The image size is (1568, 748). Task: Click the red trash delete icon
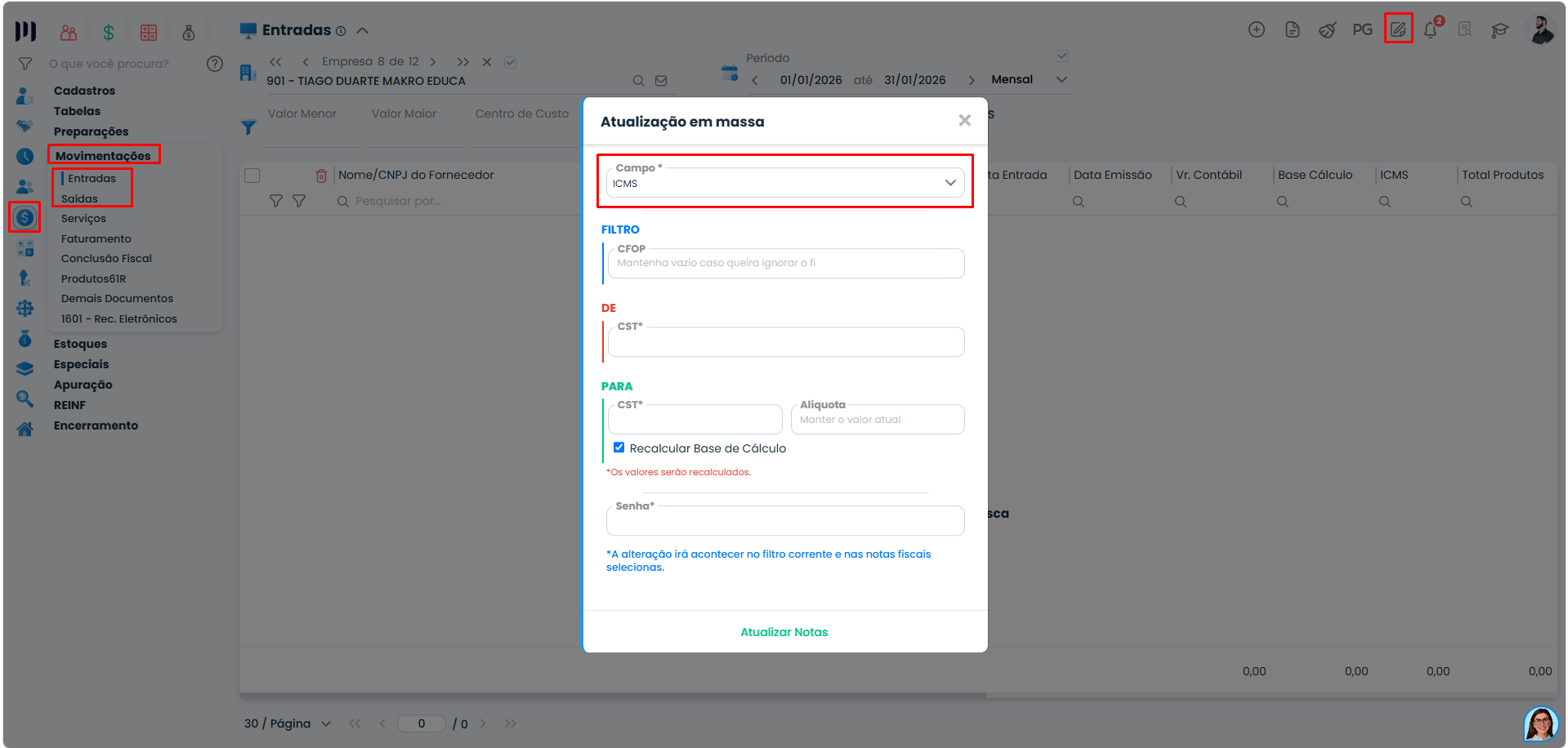click(321, 176)
